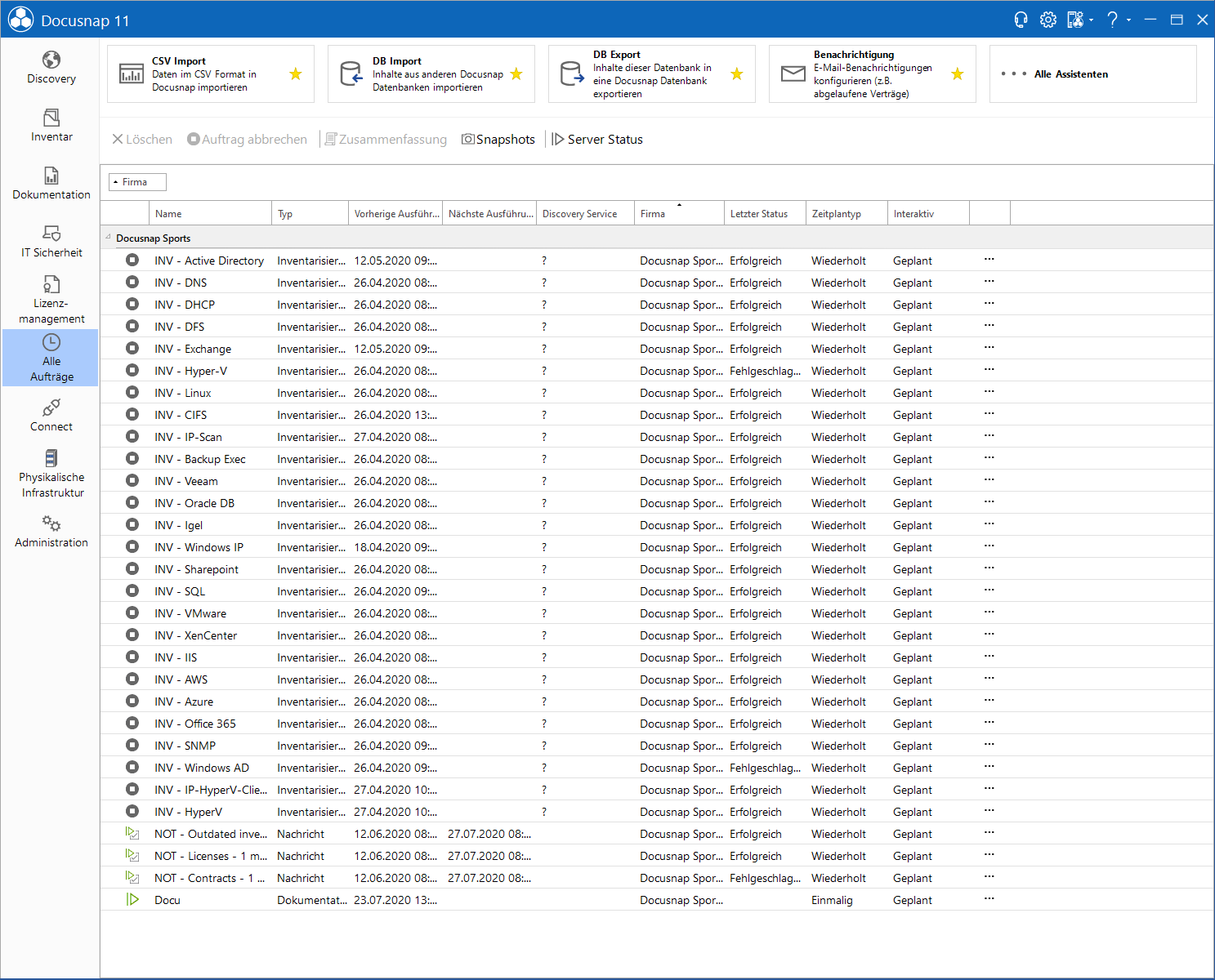
Task: Open the Administration sidebar section
Action: coord(51,532)
